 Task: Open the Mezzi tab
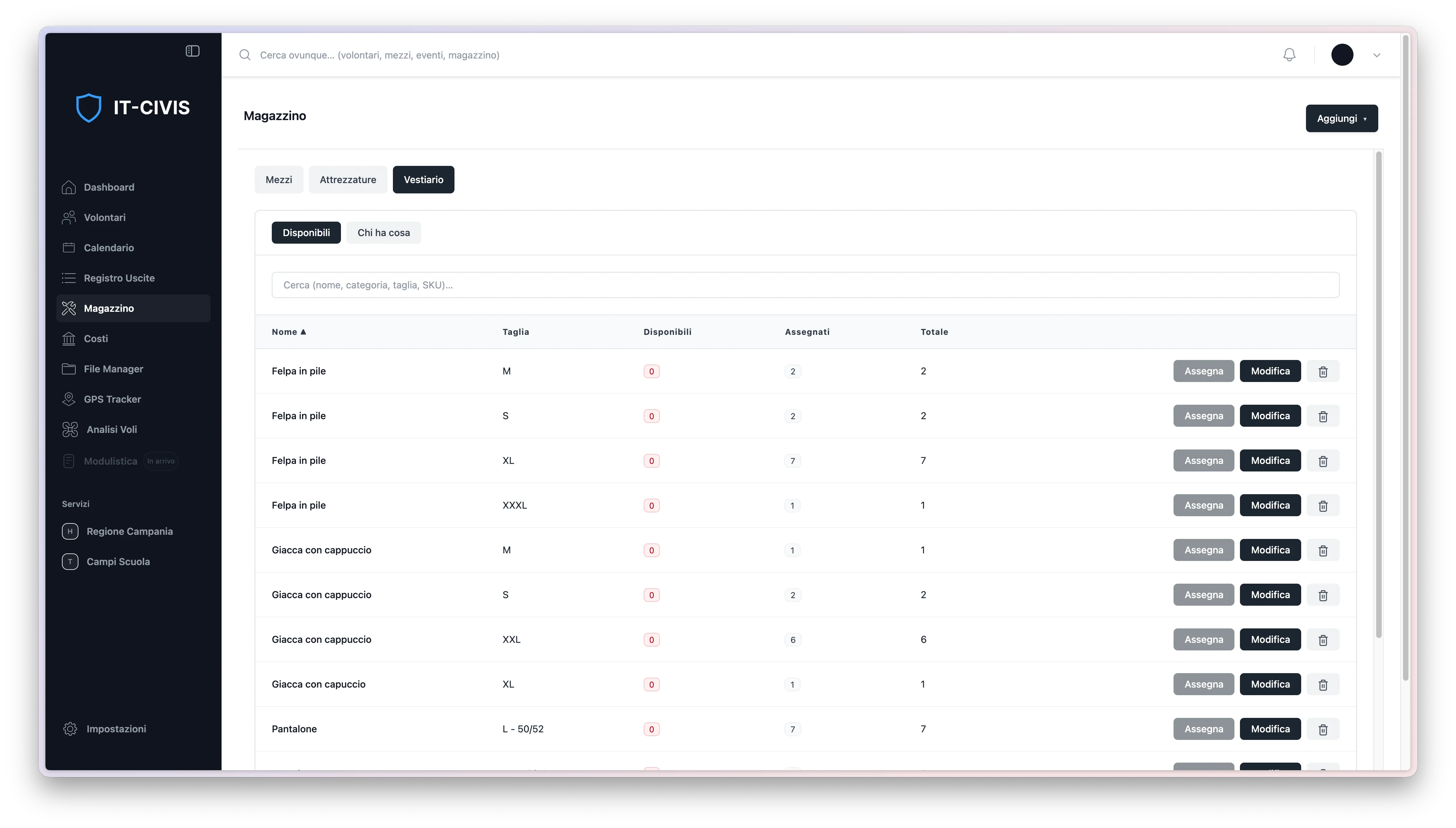pos(279,180)
